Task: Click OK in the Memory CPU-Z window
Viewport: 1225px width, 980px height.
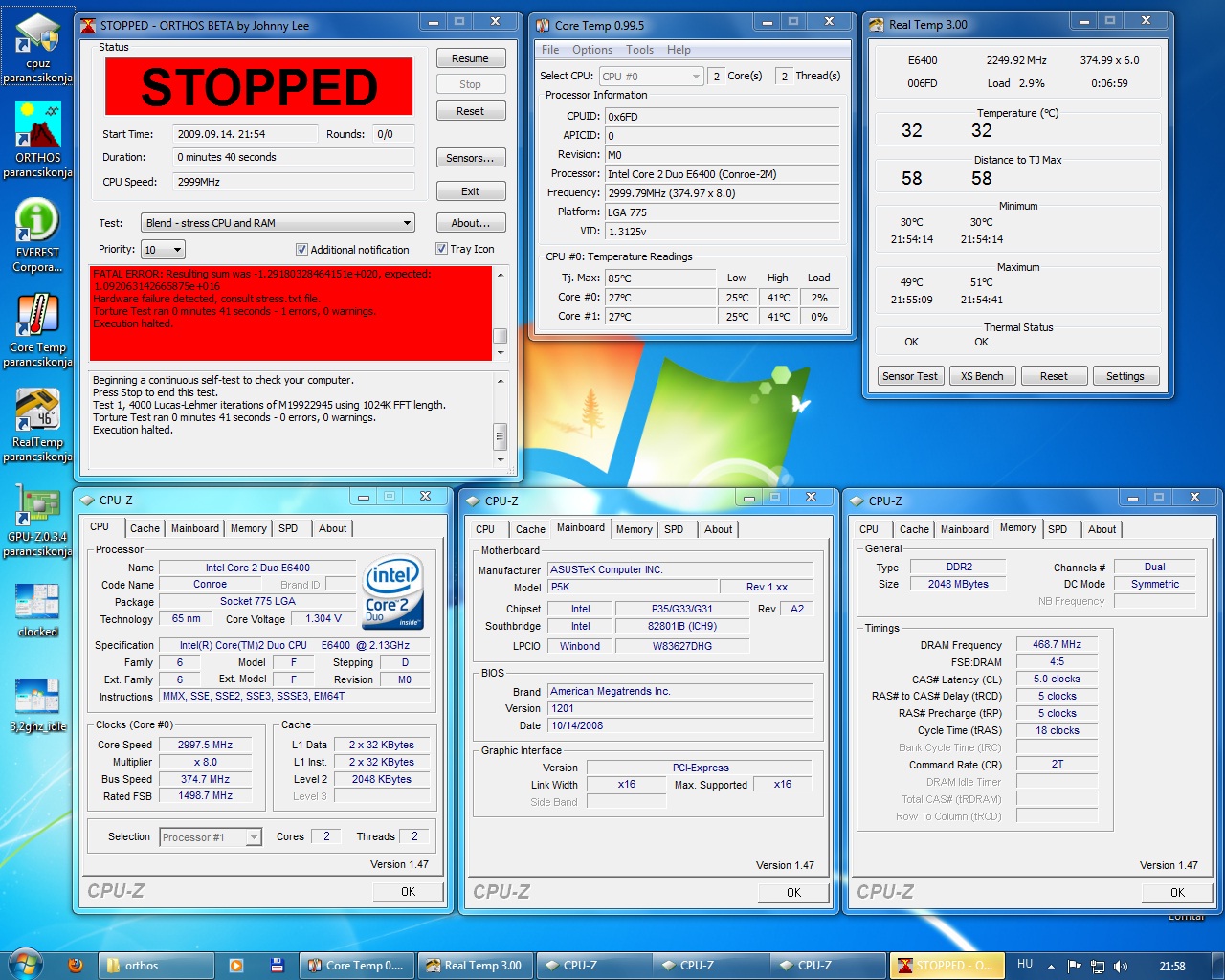Action: click(x=1177, y=893)
